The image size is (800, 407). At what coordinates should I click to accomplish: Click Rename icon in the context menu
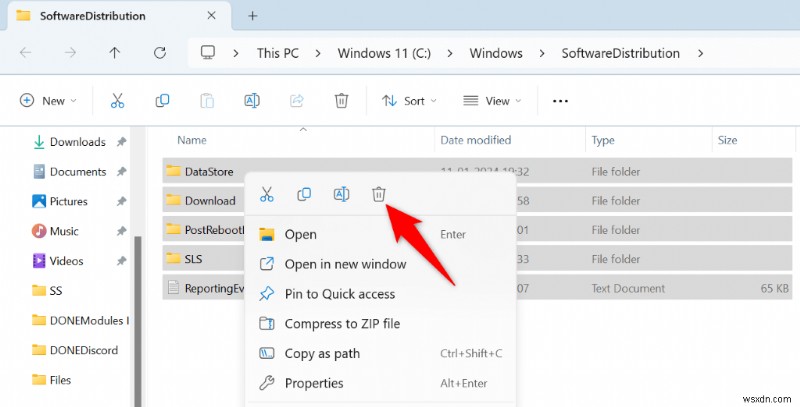pos(341,194)
